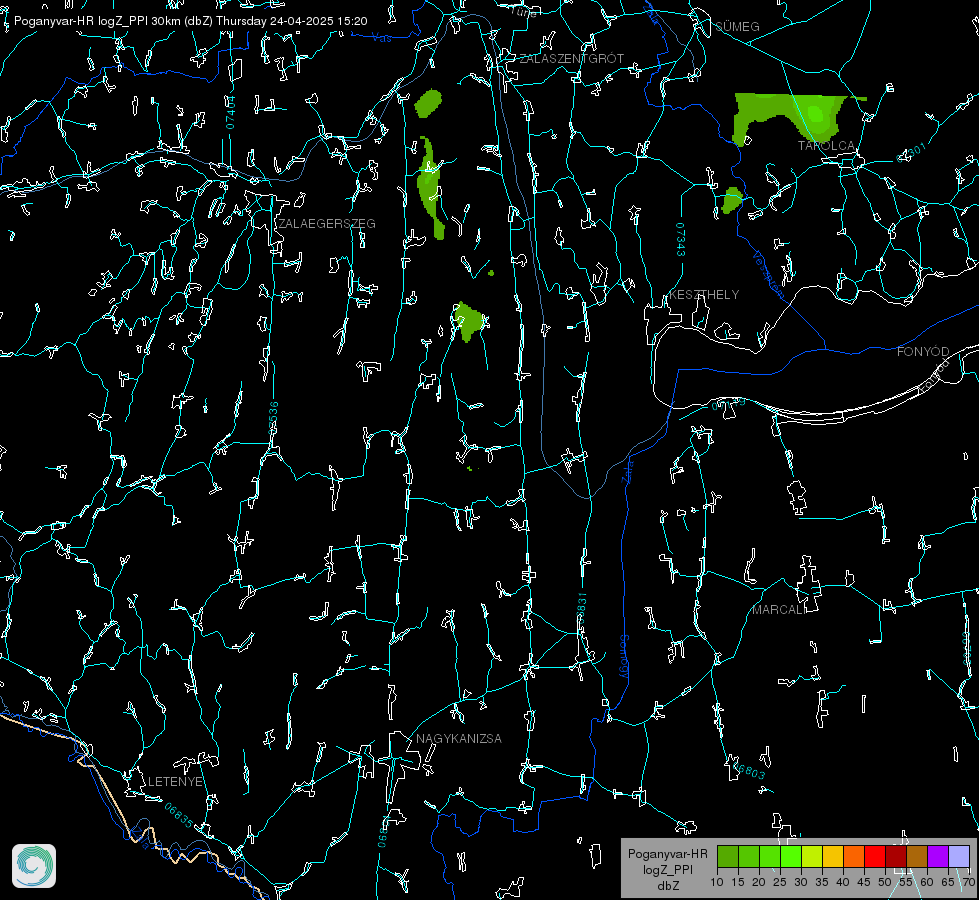The image size is (979, 900).
Task: Click the radar title with date 24-04-2025 15:20
Action: 190,21
